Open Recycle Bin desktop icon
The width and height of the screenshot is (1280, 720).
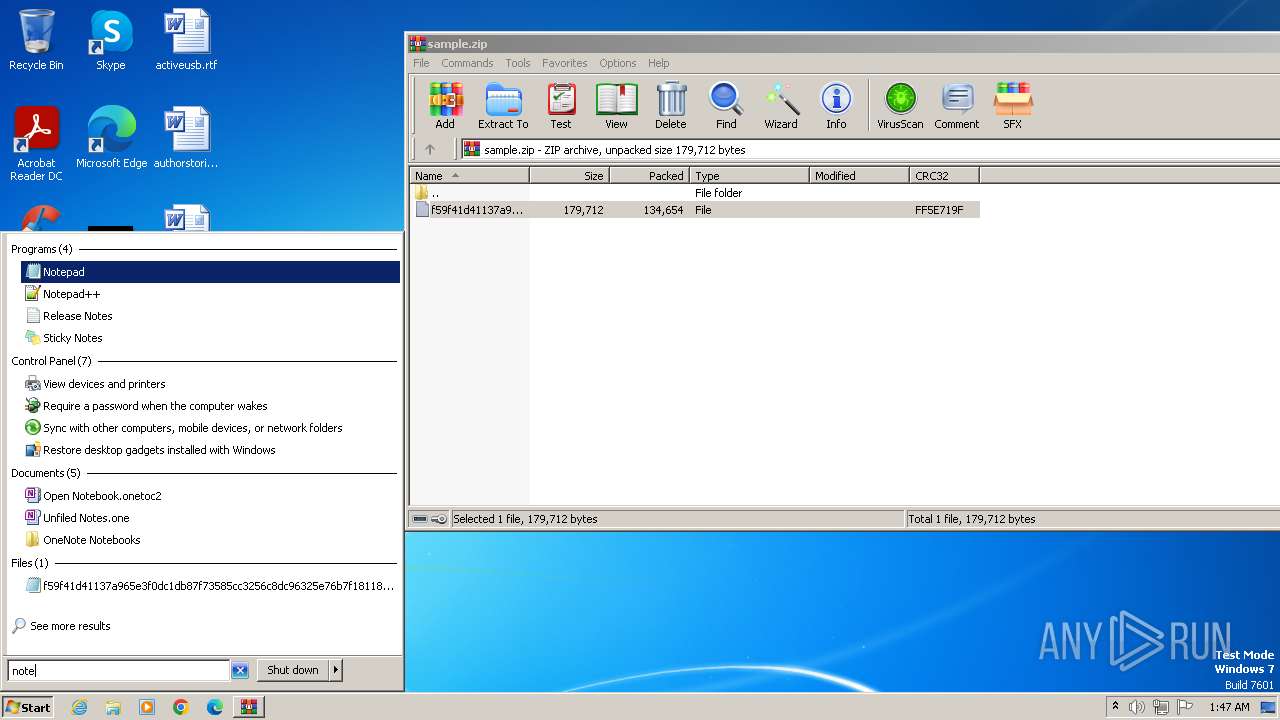(x=36, y=40)
